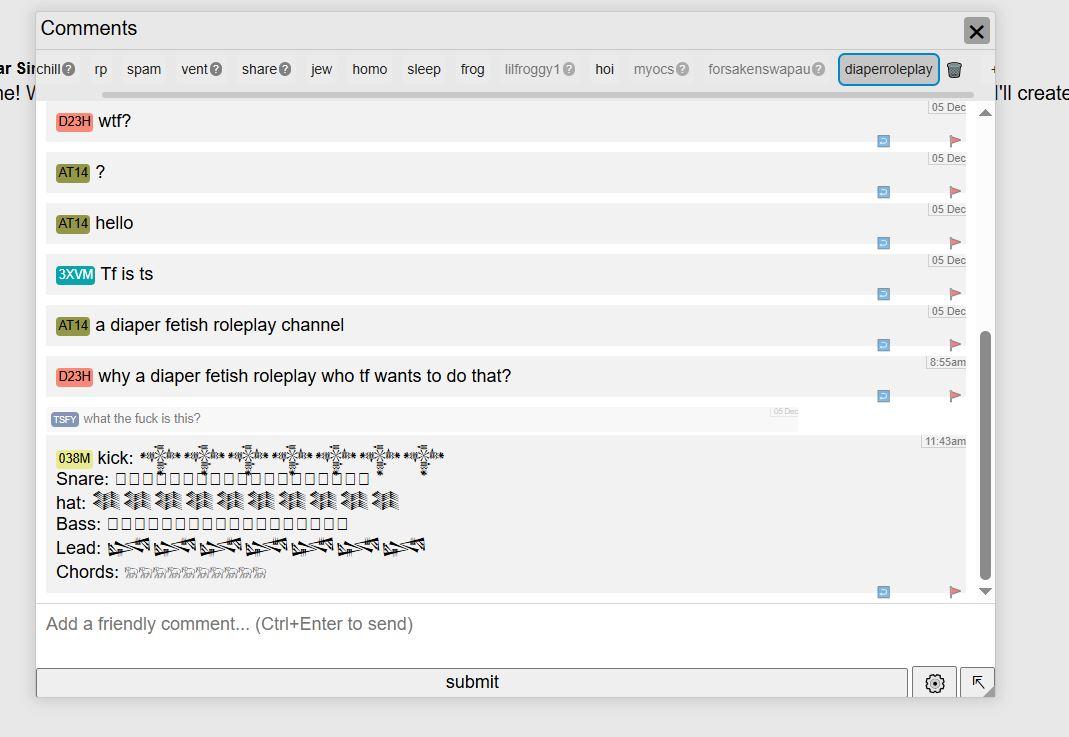Go to the sleep channel tab
This screenshot has width=1069, height=737.
[424, 70]
